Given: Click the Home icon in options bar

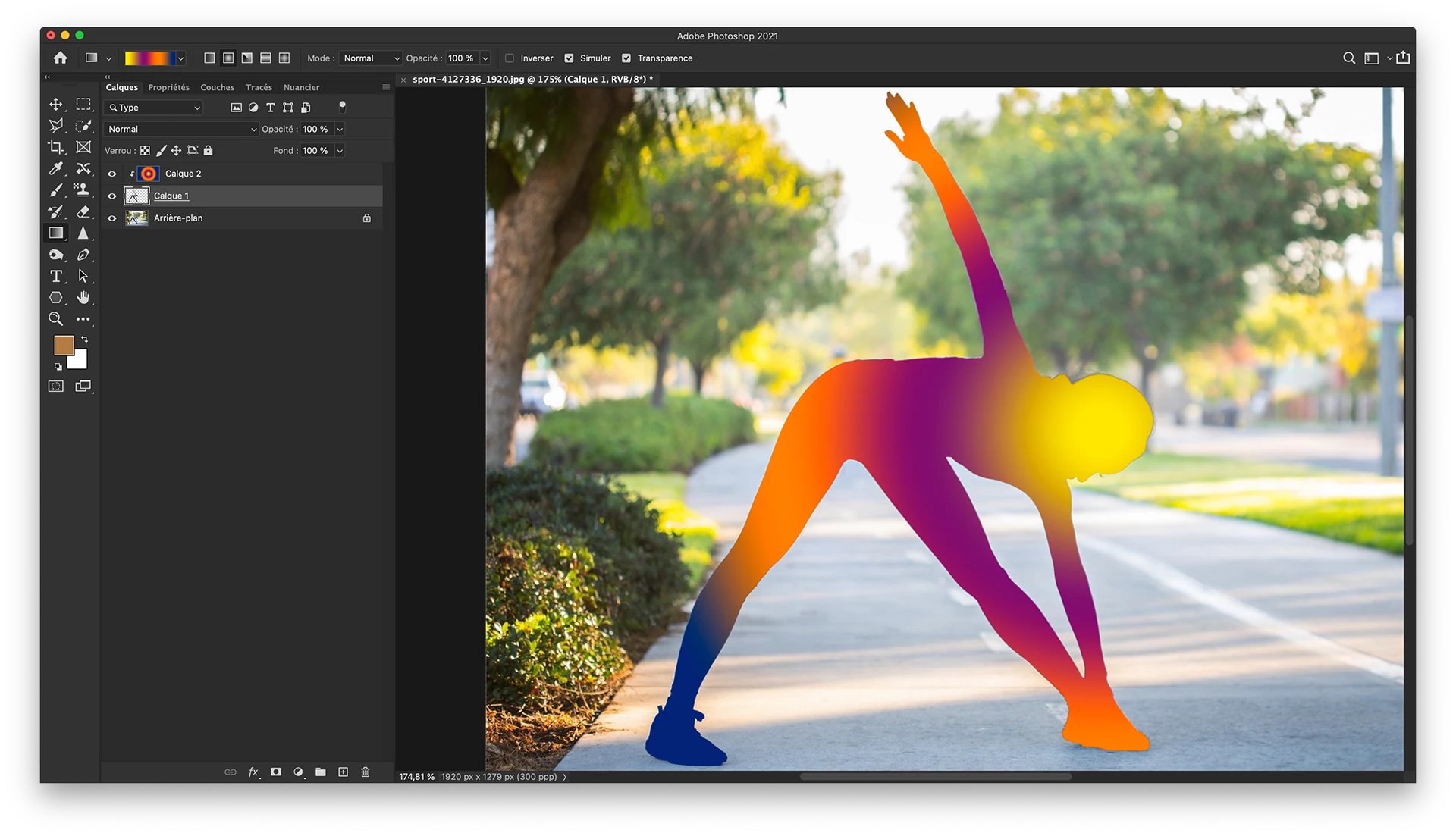Looking at the screenshot, I should 61,58.
